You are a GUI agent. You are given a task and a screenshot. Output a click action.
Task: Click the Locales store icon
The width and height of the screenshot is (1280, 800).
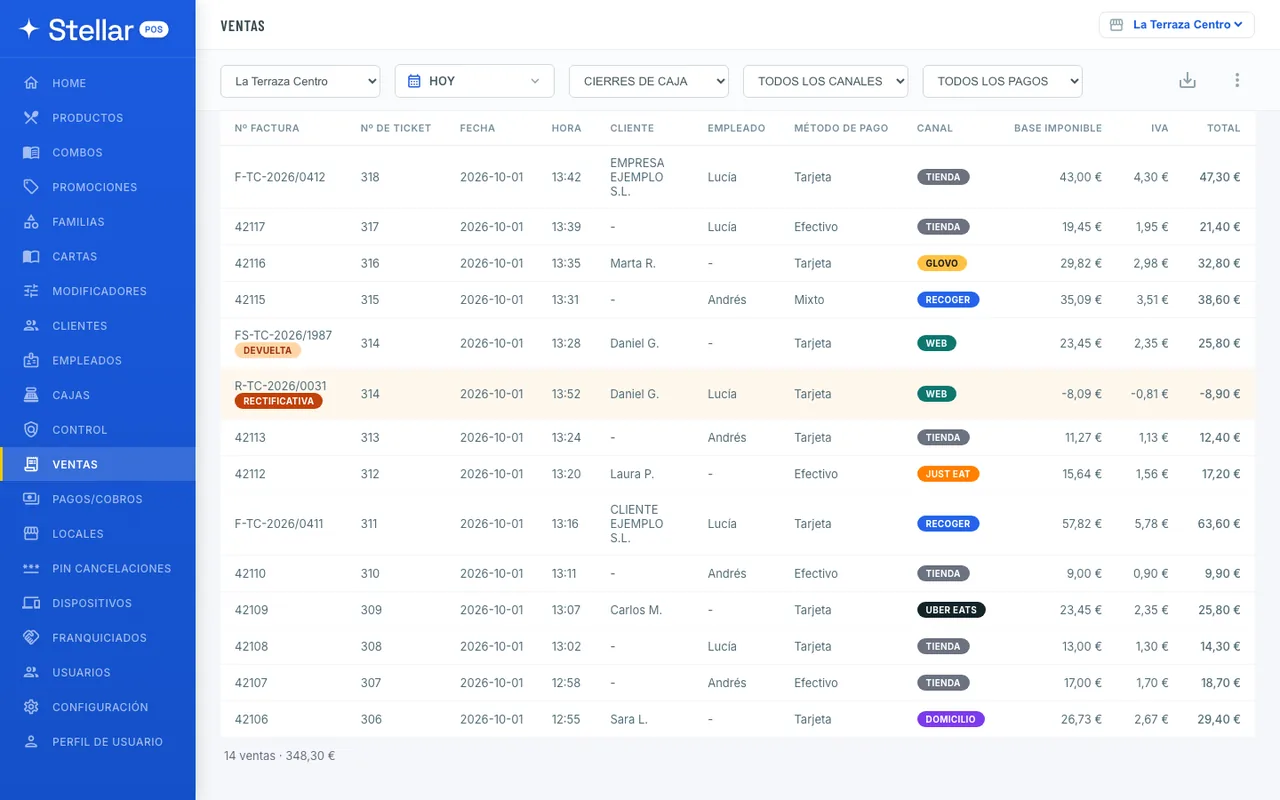tap(31, 534)
